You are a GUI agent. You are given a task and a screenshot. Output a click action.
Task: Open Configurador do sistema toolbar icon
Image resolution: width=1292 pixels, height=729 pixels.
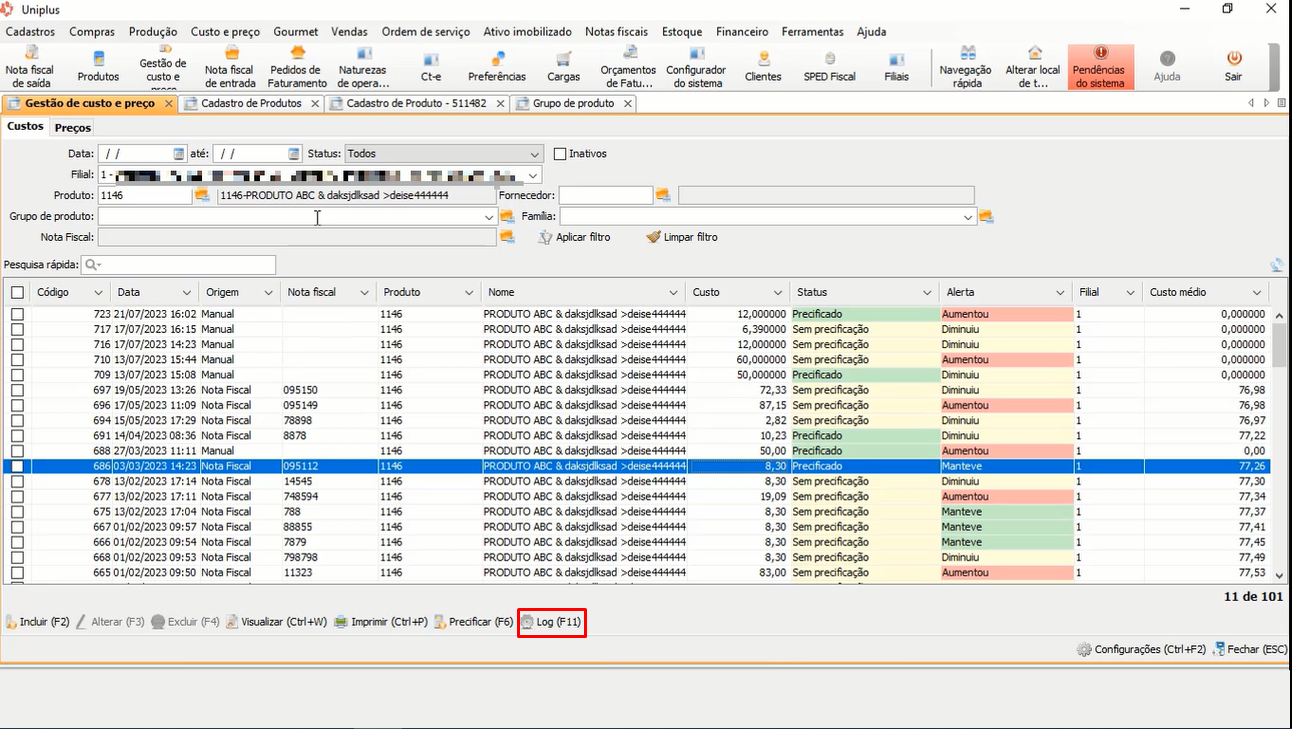[x=696, y=66]
